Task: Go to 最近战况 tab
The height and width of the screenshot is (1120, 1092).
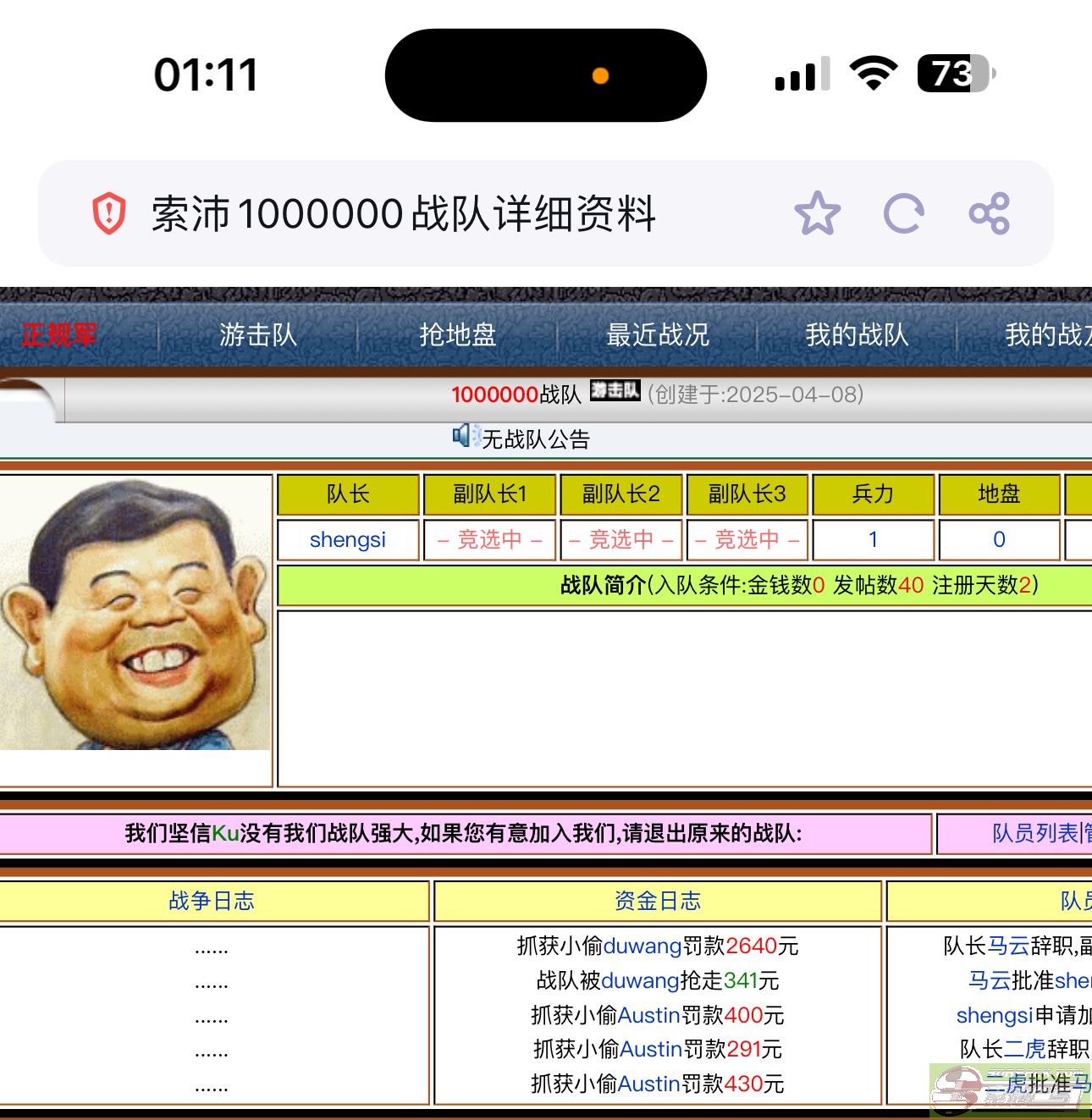Action: coord(658,335)
